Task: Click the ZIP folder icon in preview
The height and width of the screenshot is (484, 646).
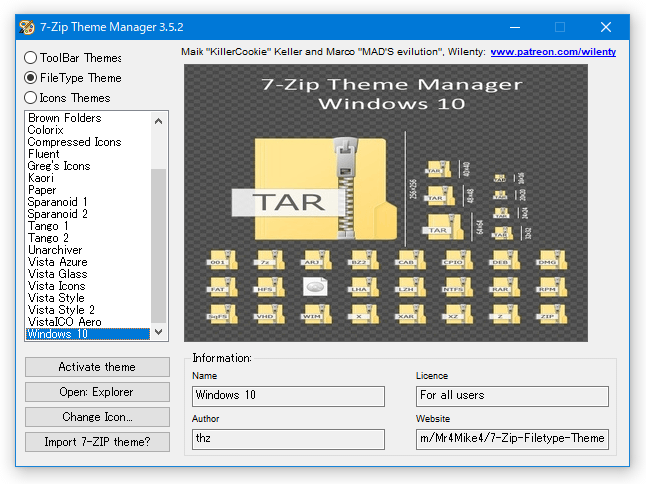Action: (551, 313)
